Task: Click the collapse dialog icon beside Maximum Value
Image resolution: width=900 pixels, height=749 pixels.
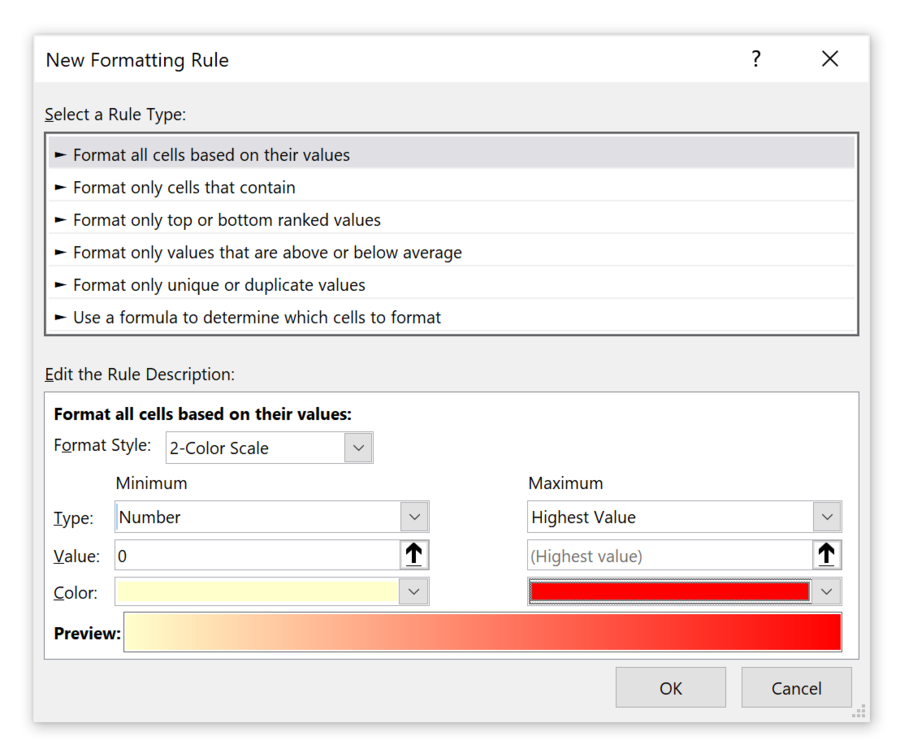Action: point(827,555)
